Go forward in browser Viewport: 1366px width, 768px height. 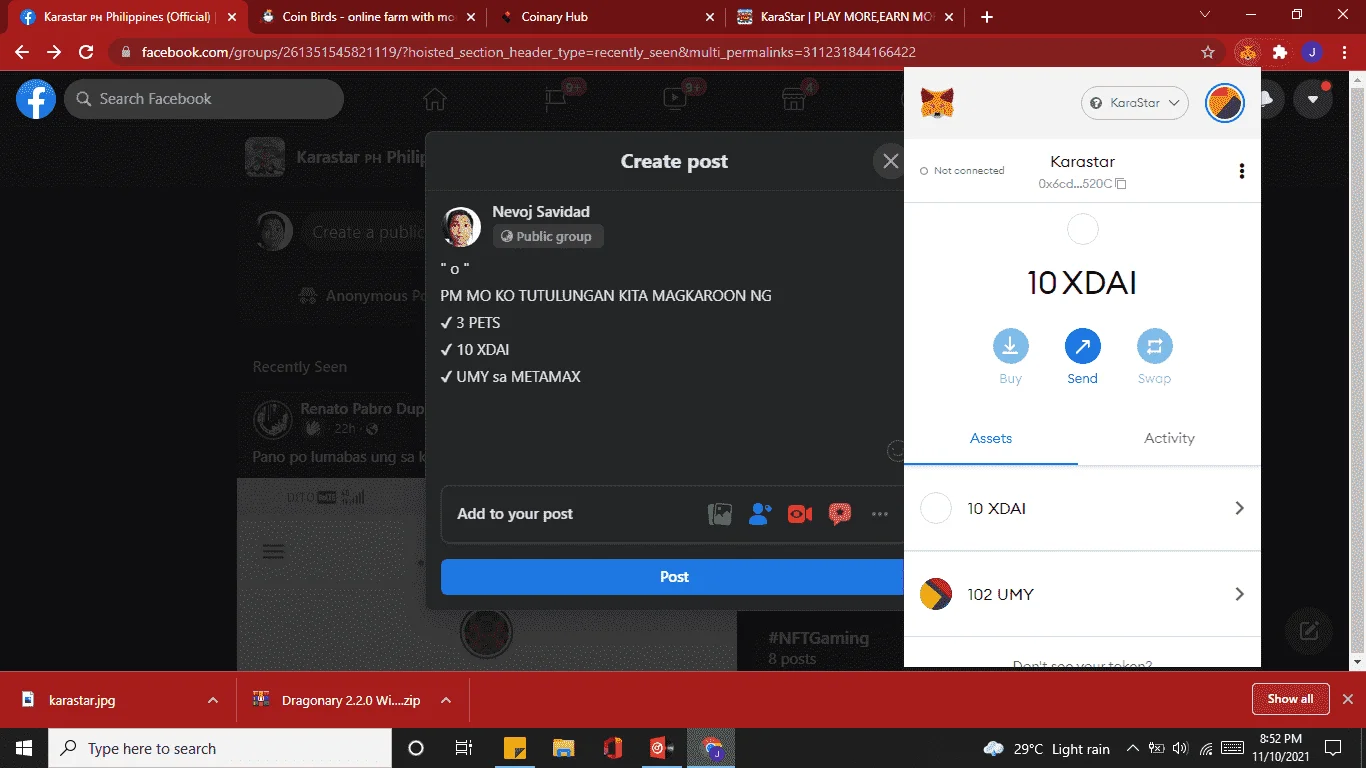[54, 52]
